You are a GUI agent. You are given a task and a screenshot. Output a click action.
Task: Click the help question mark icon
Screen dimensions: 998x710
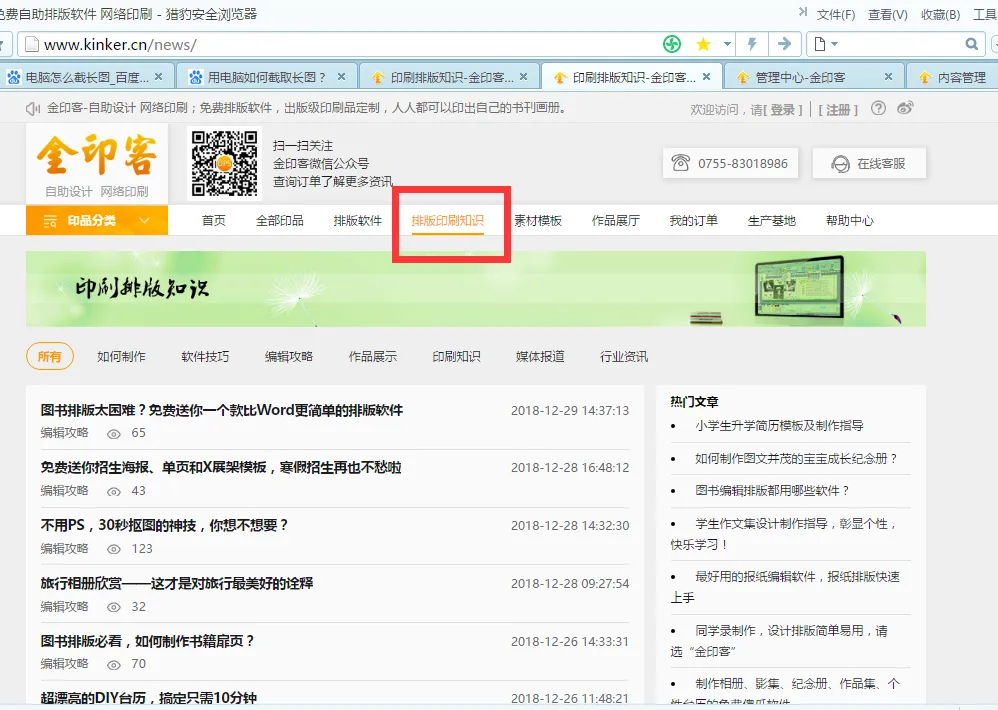tap(878, 109)
